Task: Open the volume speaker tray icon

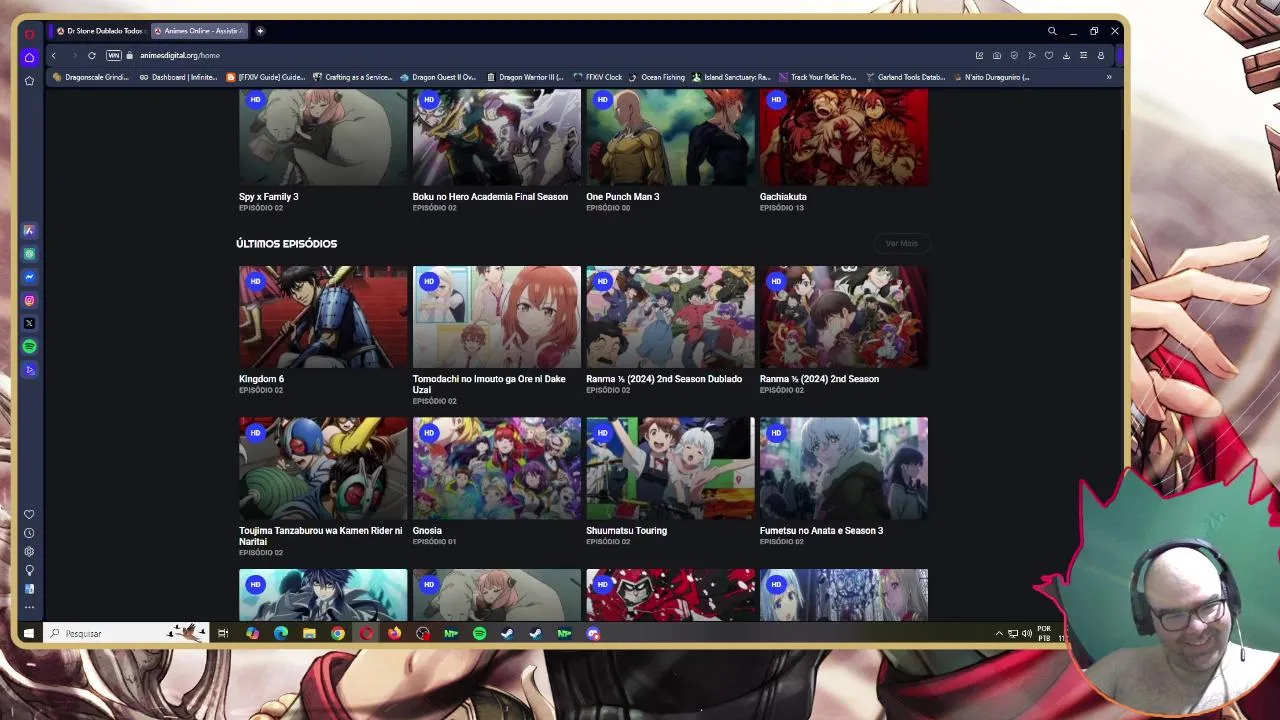Action: [x=1026, y=633]
